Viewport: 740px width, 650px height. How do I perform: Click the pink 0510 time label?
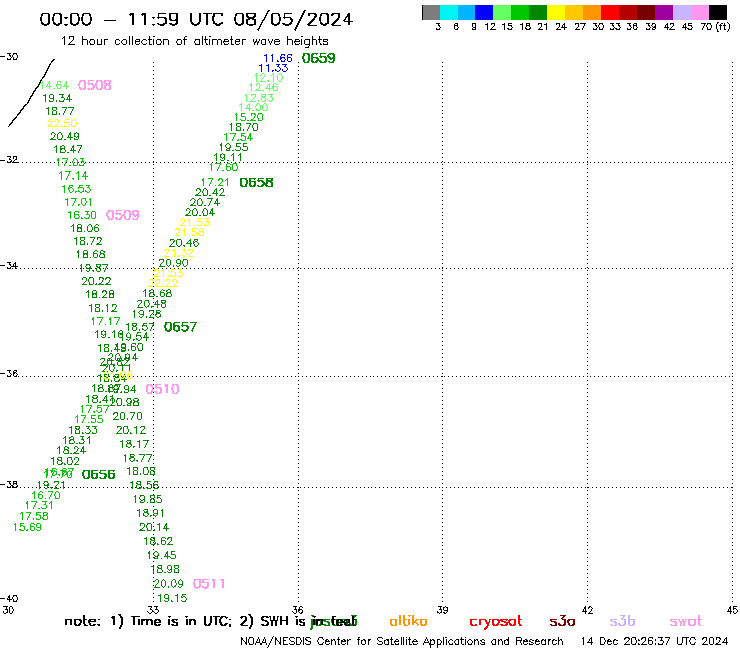tap(162, 389)
